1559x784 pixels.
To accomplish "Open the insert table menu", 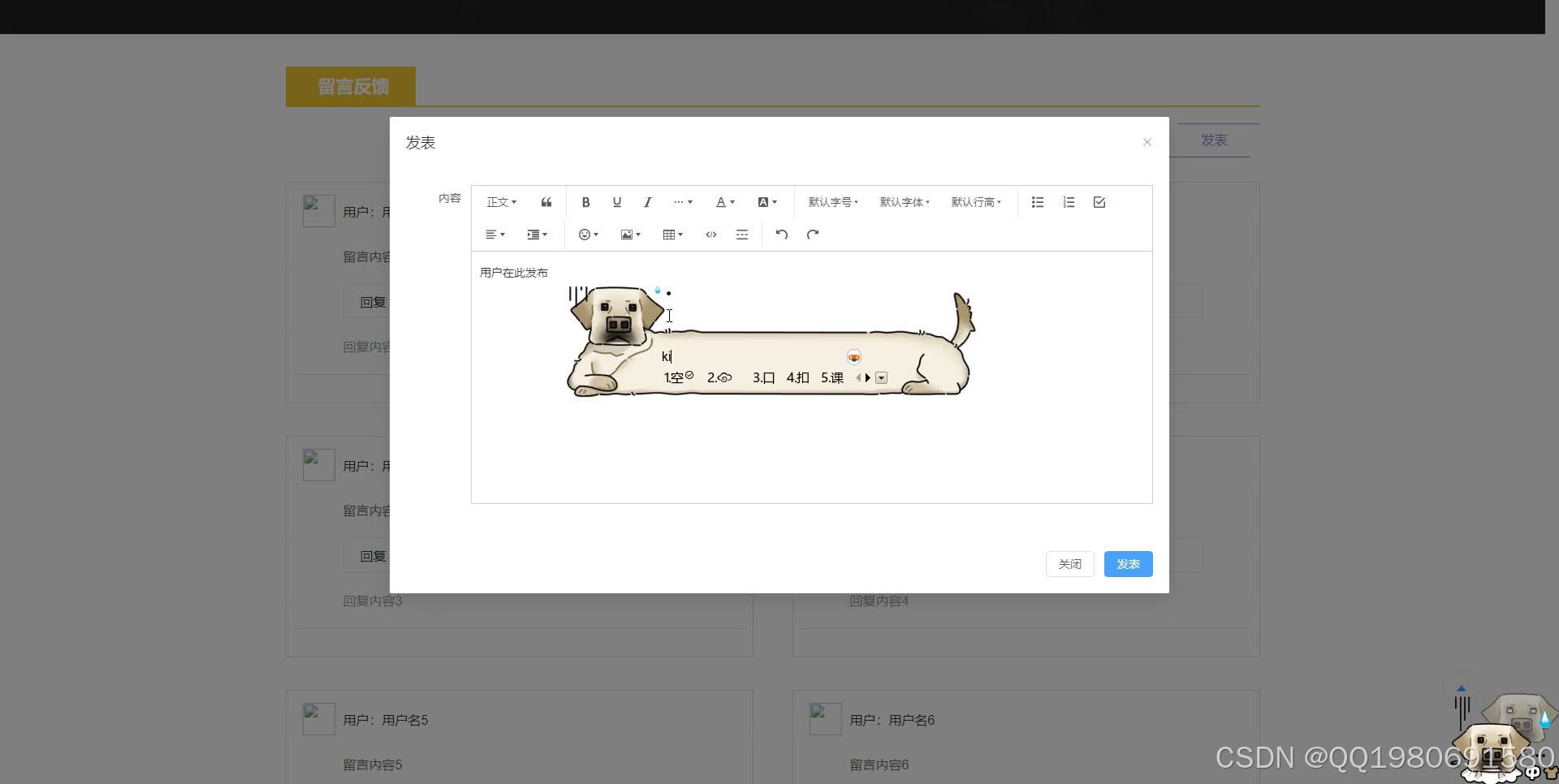I will click(673, 235).
